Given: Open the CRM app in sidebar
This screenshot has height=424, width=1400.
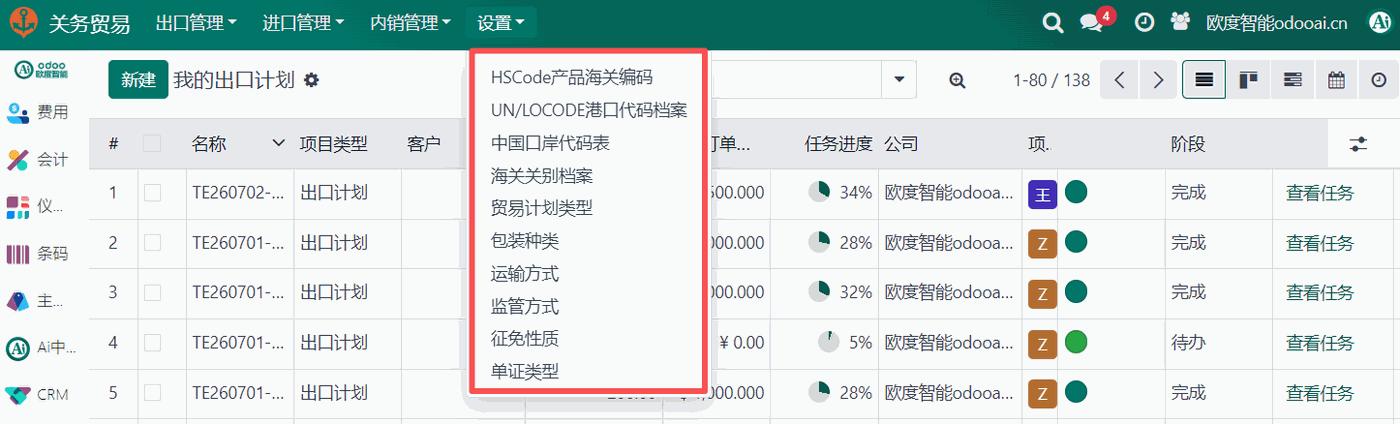Looking at the screenshot, I should 38,394.
